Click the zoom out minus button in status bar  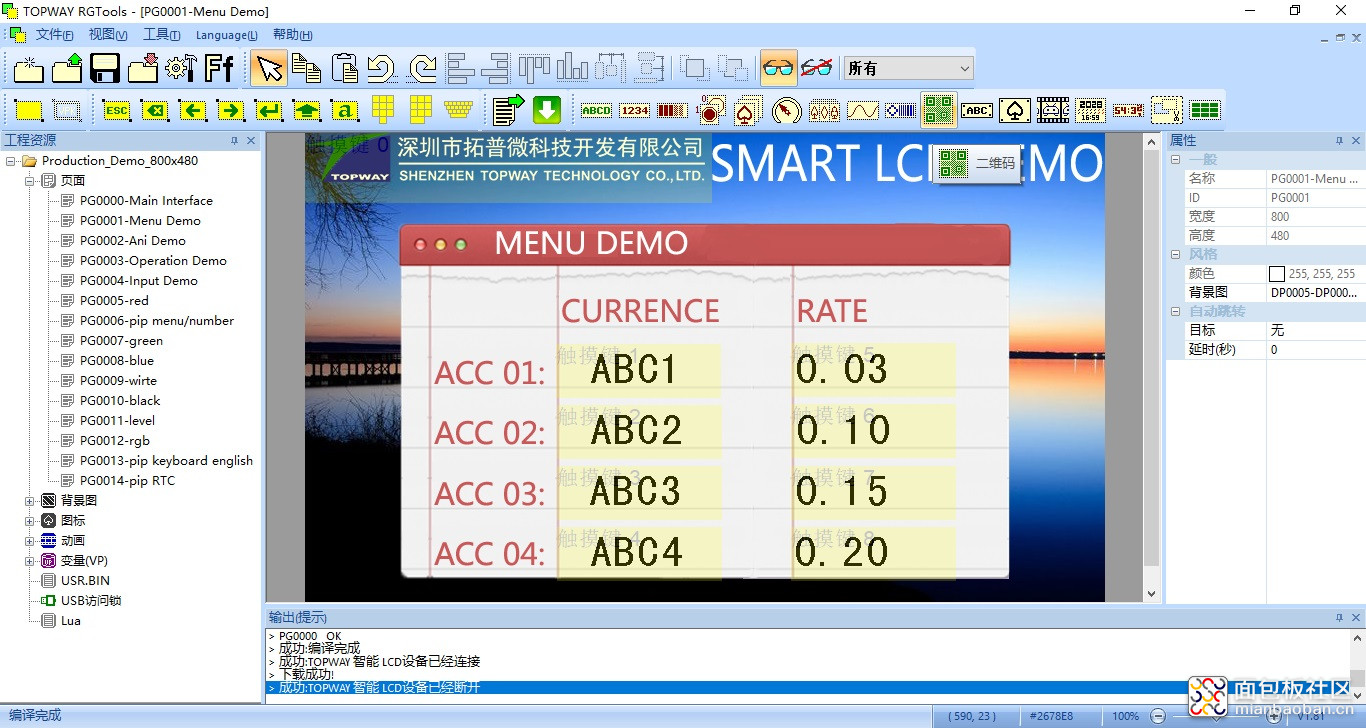[1157, 716]
